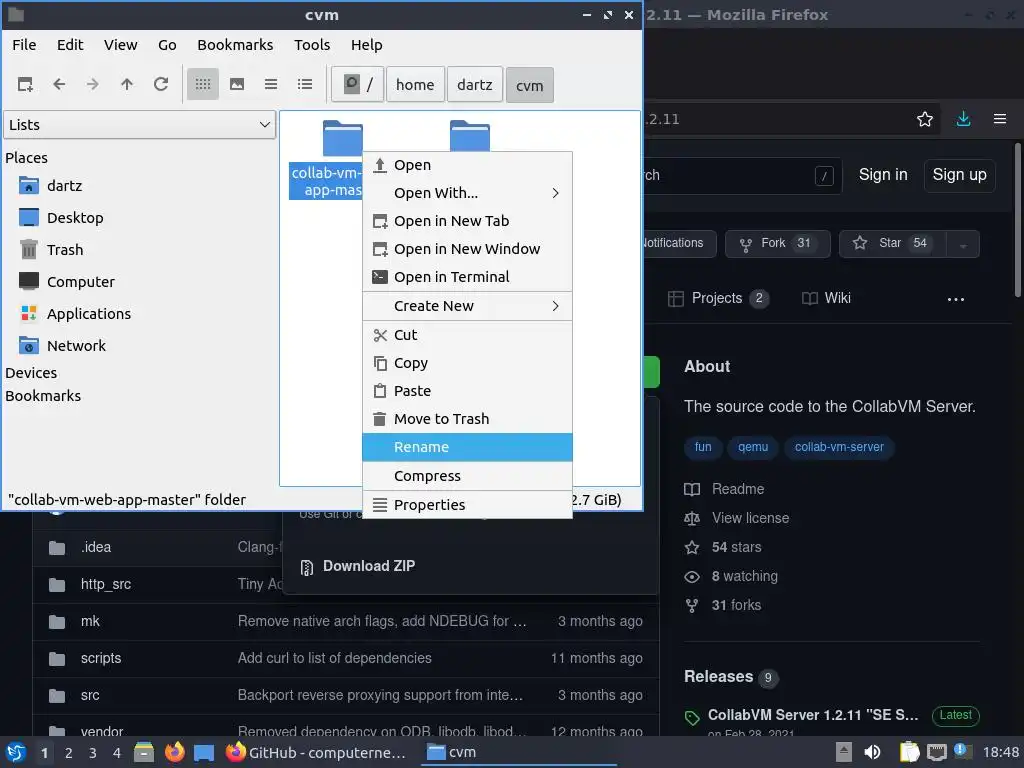Open Properties from context menu
1024x768 pixels.
[467, 505]
